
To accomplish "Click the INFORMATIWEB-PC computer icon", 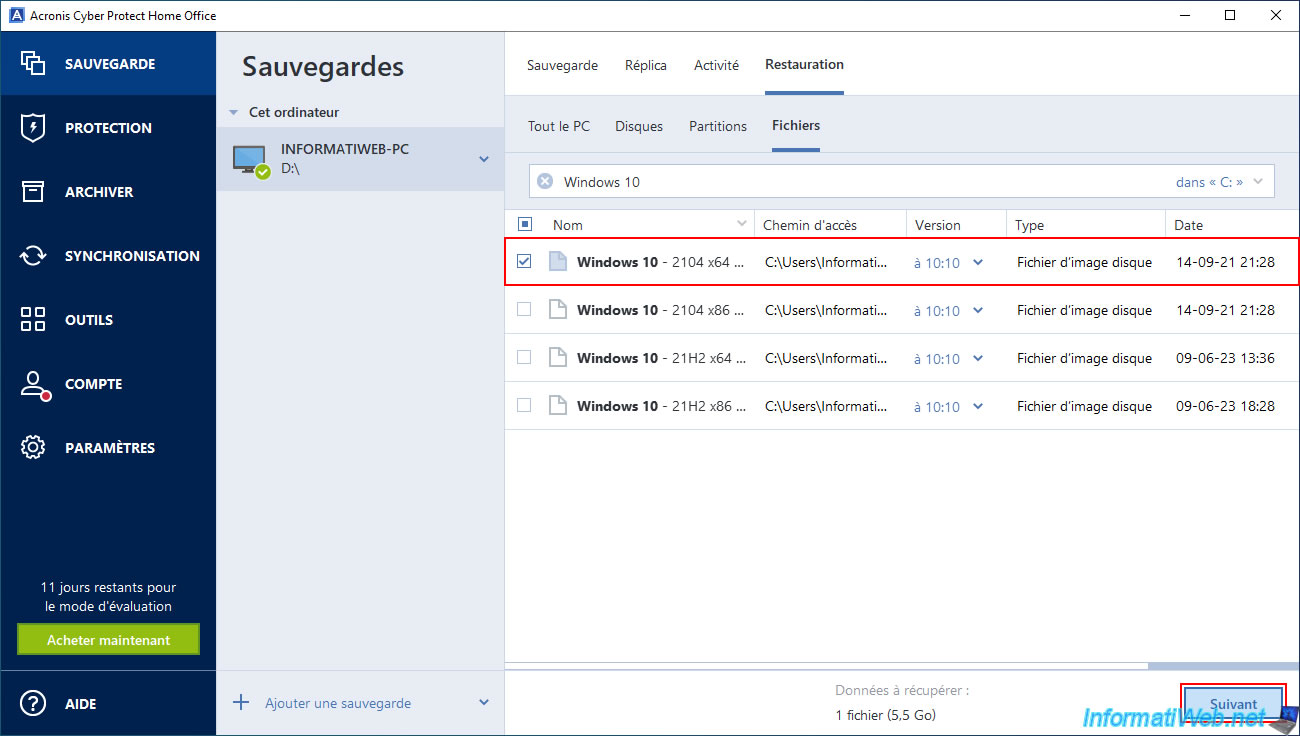I will (250, 160).
